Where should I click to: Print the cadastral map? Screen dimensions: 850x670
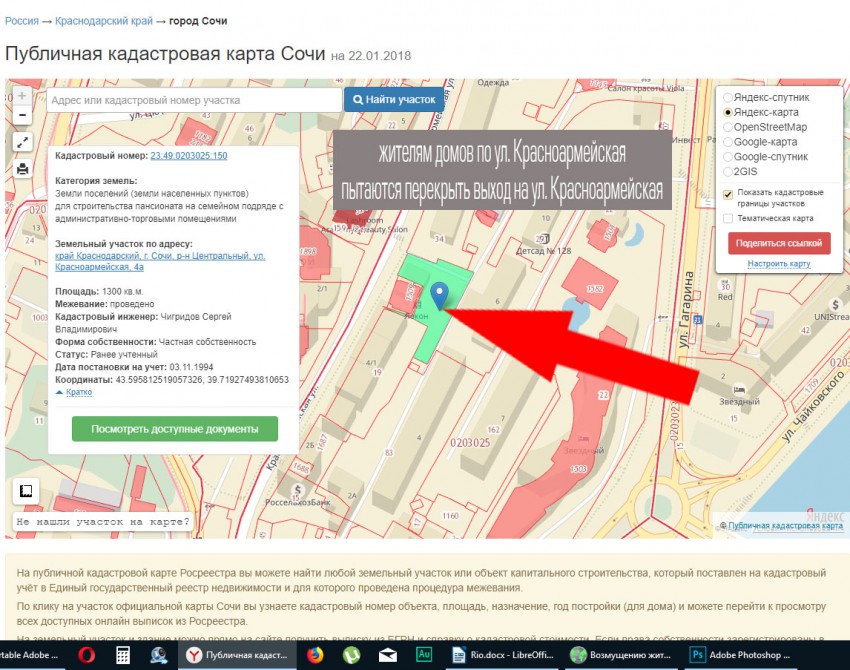(x=22, y=168)
